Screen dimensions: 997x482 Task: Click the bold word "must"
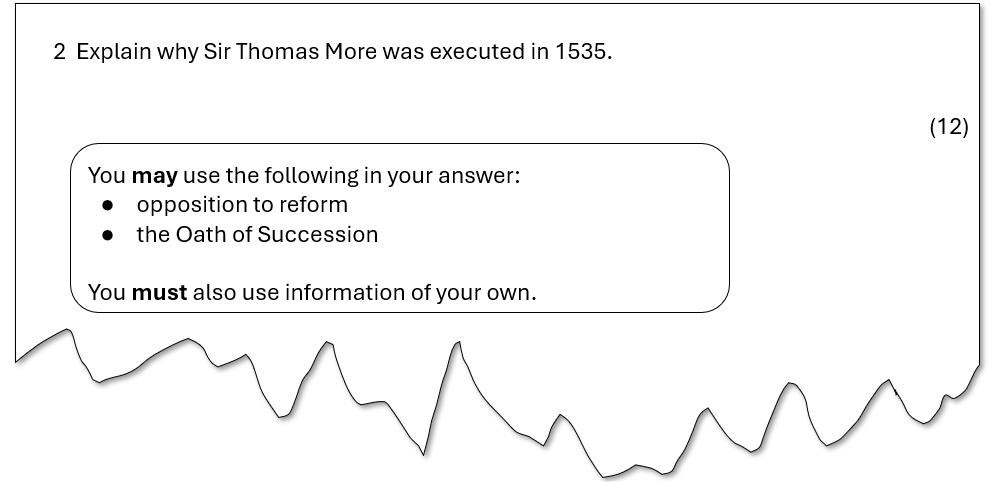[x=159, y=293]
